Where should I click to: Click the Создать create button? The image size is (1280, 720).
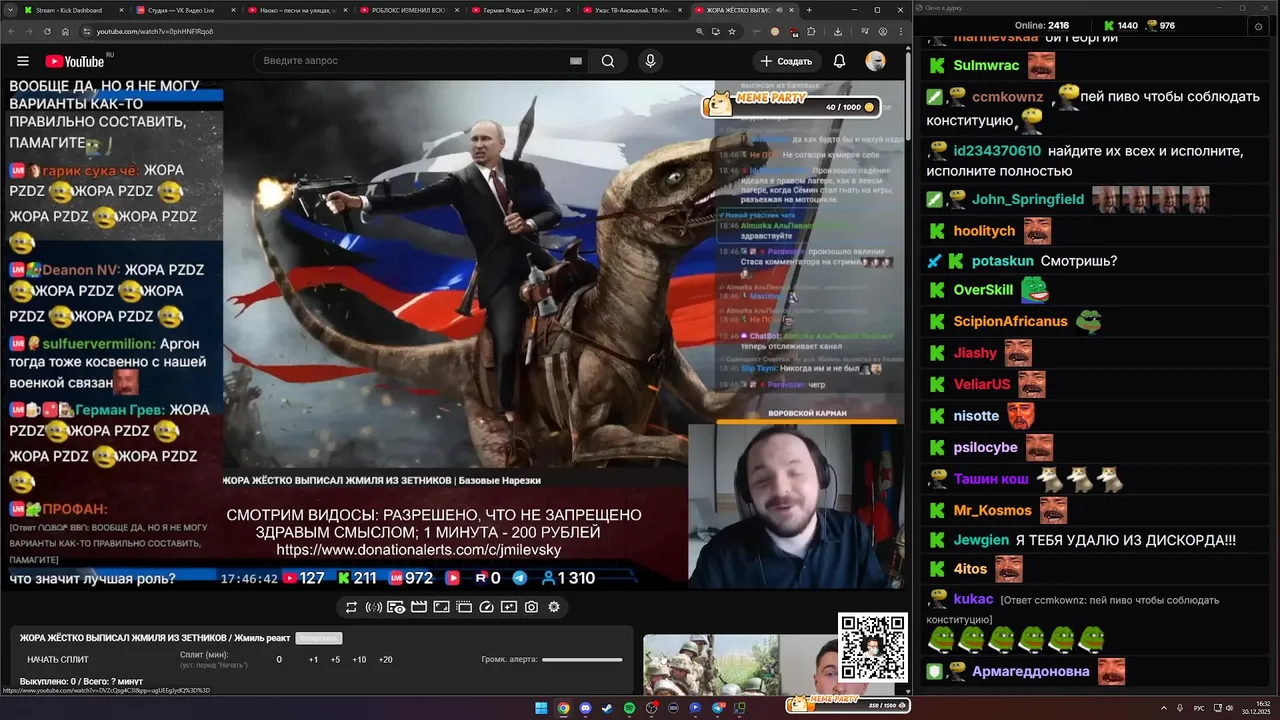(x=787, y=61)
